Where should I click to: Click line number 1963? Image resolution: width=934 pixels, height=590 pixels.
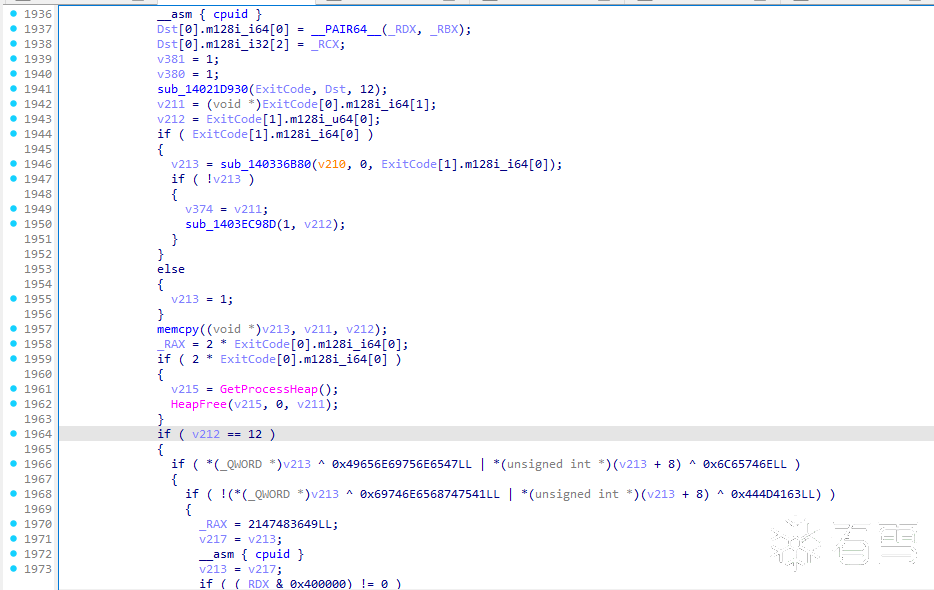38,419
